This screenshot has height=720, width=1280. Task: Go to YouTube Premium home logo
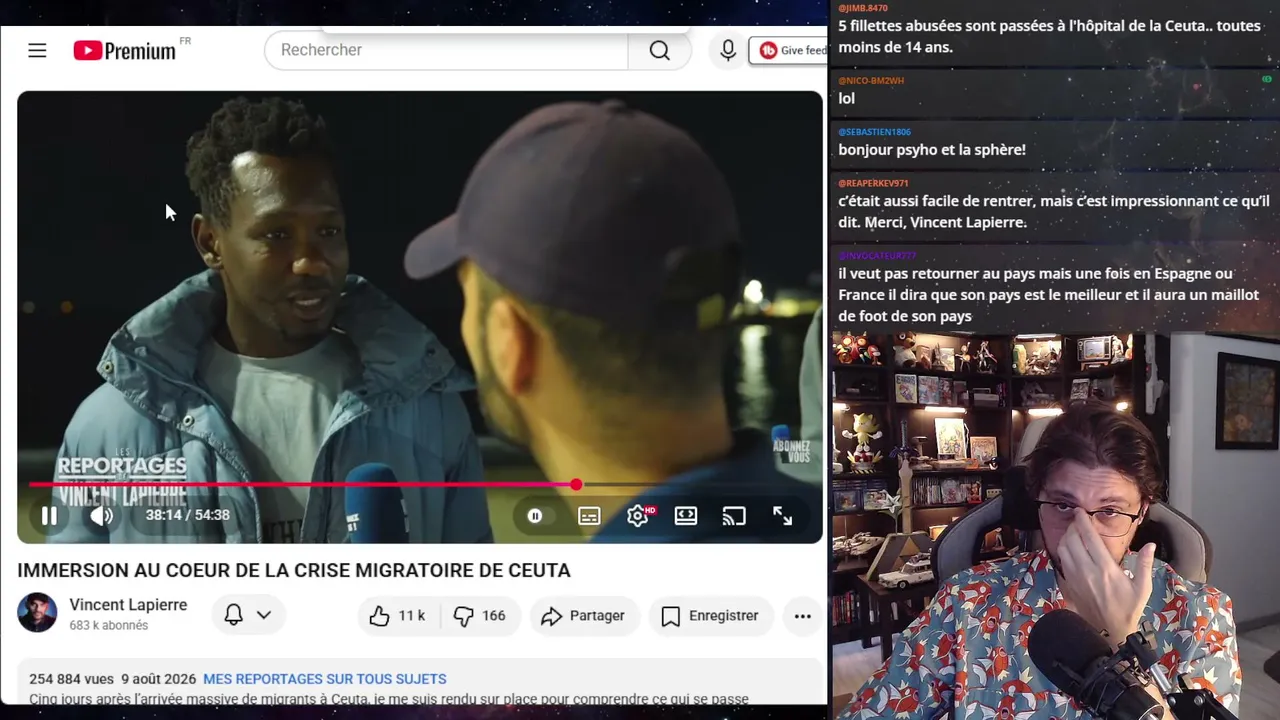coord(125,50)
